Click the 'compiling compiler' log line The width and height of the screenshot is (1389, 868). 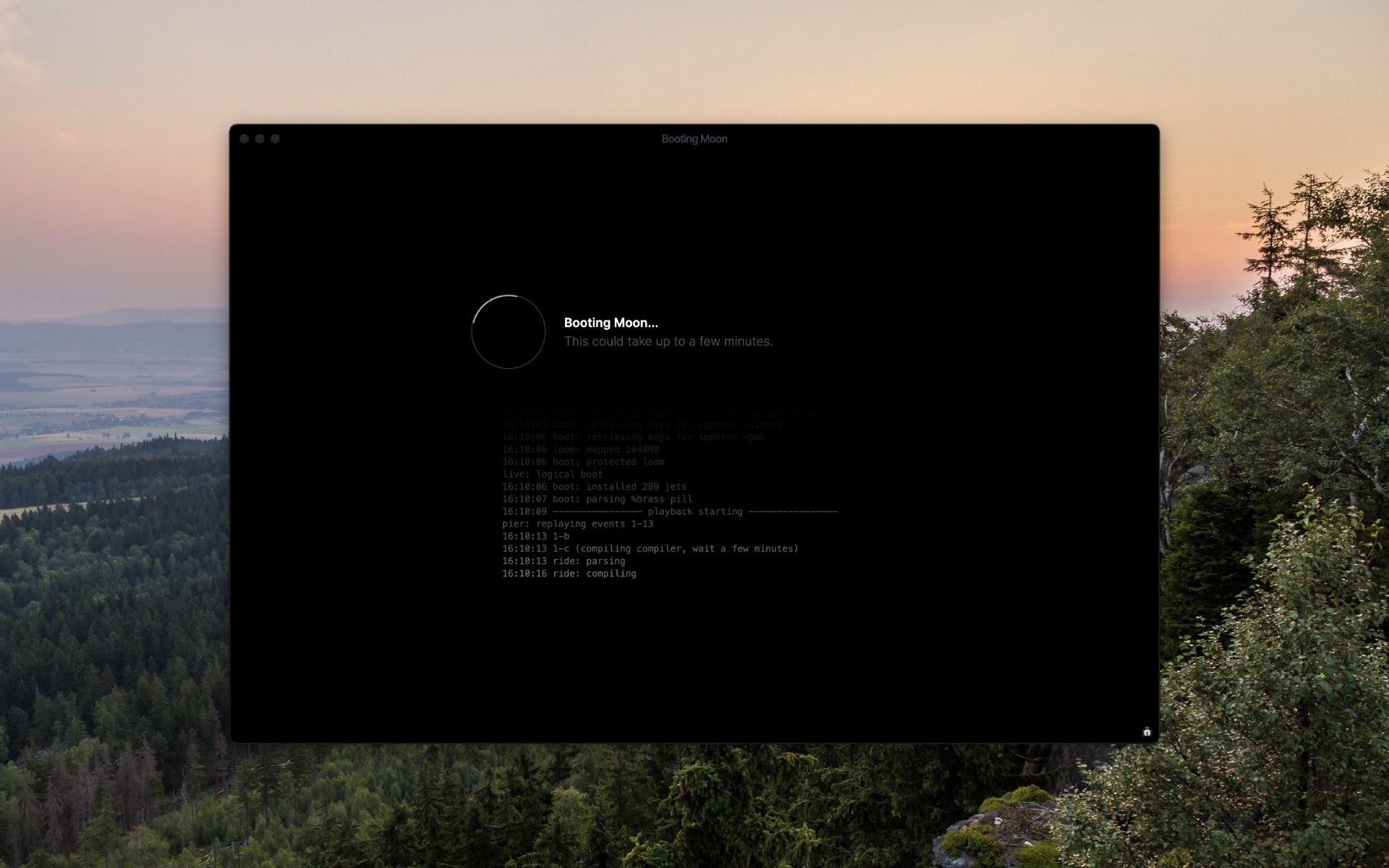[x=650, y=549]
